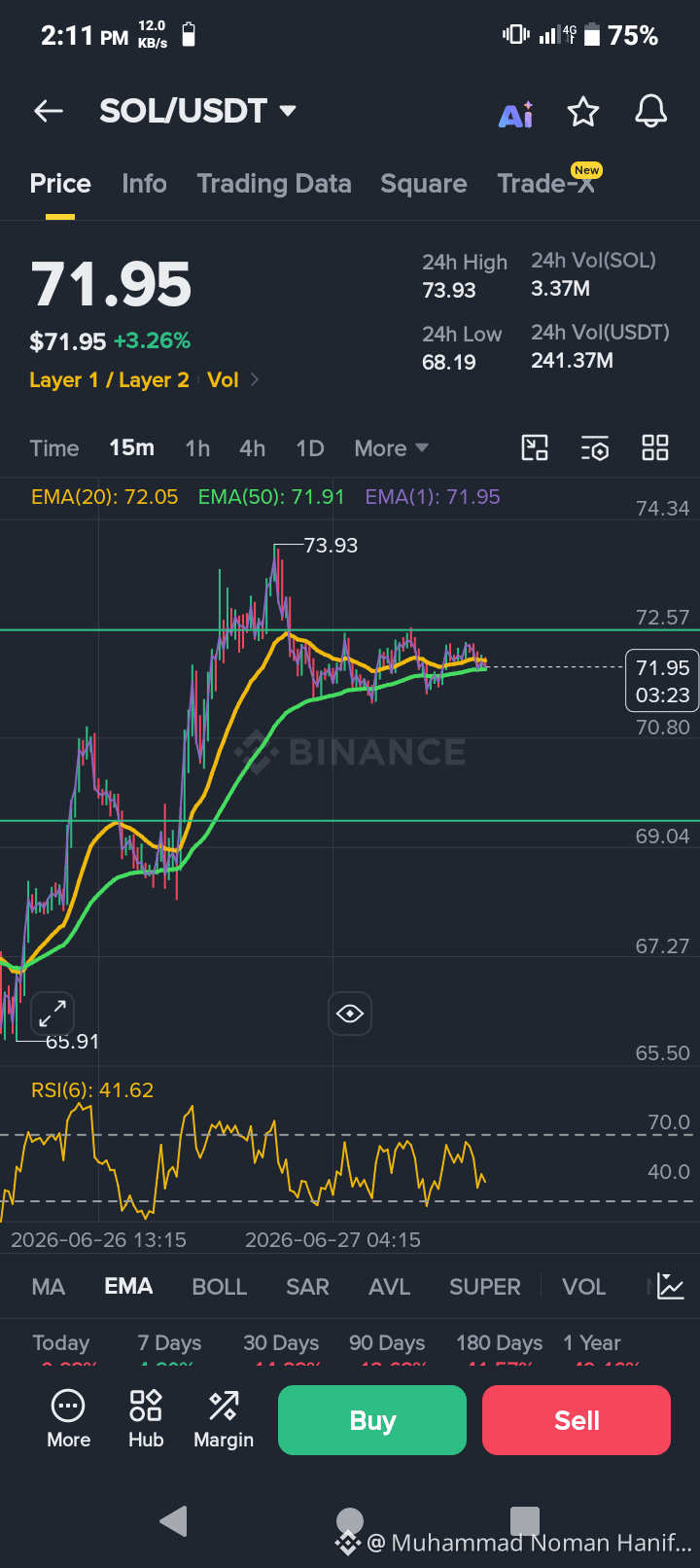The image size is (700, 1568).
Task: Open the chart drawing tools icon
Action: pos(535,447)
